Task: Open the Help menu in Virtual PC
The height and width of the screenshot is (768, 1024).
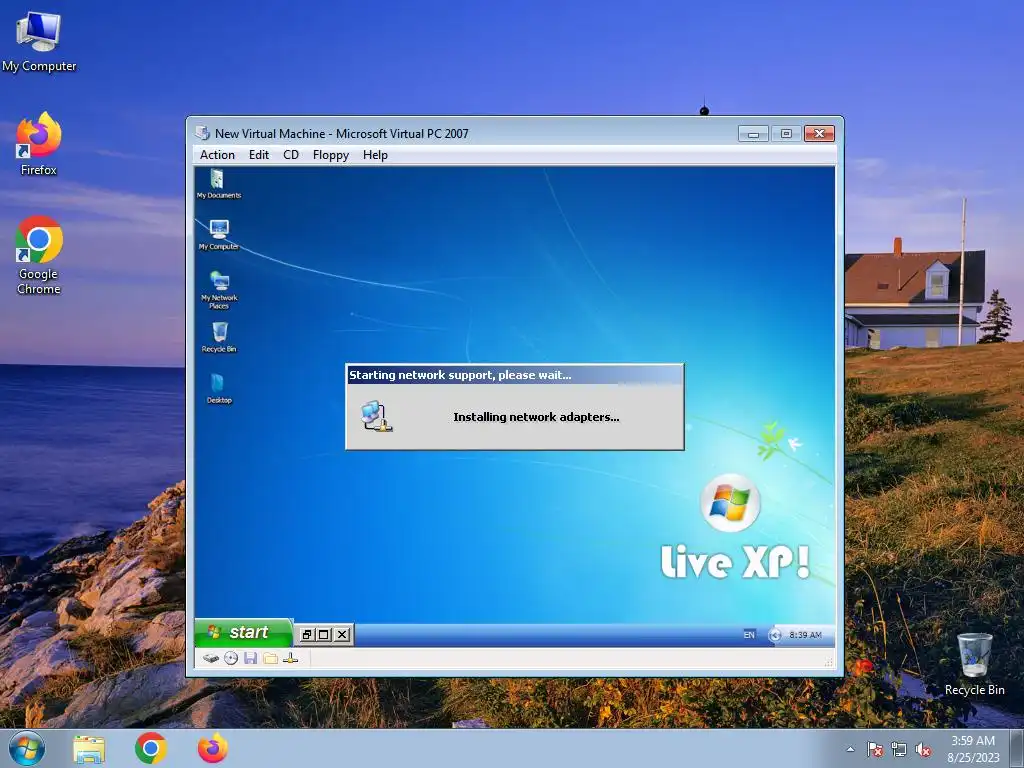Action: [375, 155]
